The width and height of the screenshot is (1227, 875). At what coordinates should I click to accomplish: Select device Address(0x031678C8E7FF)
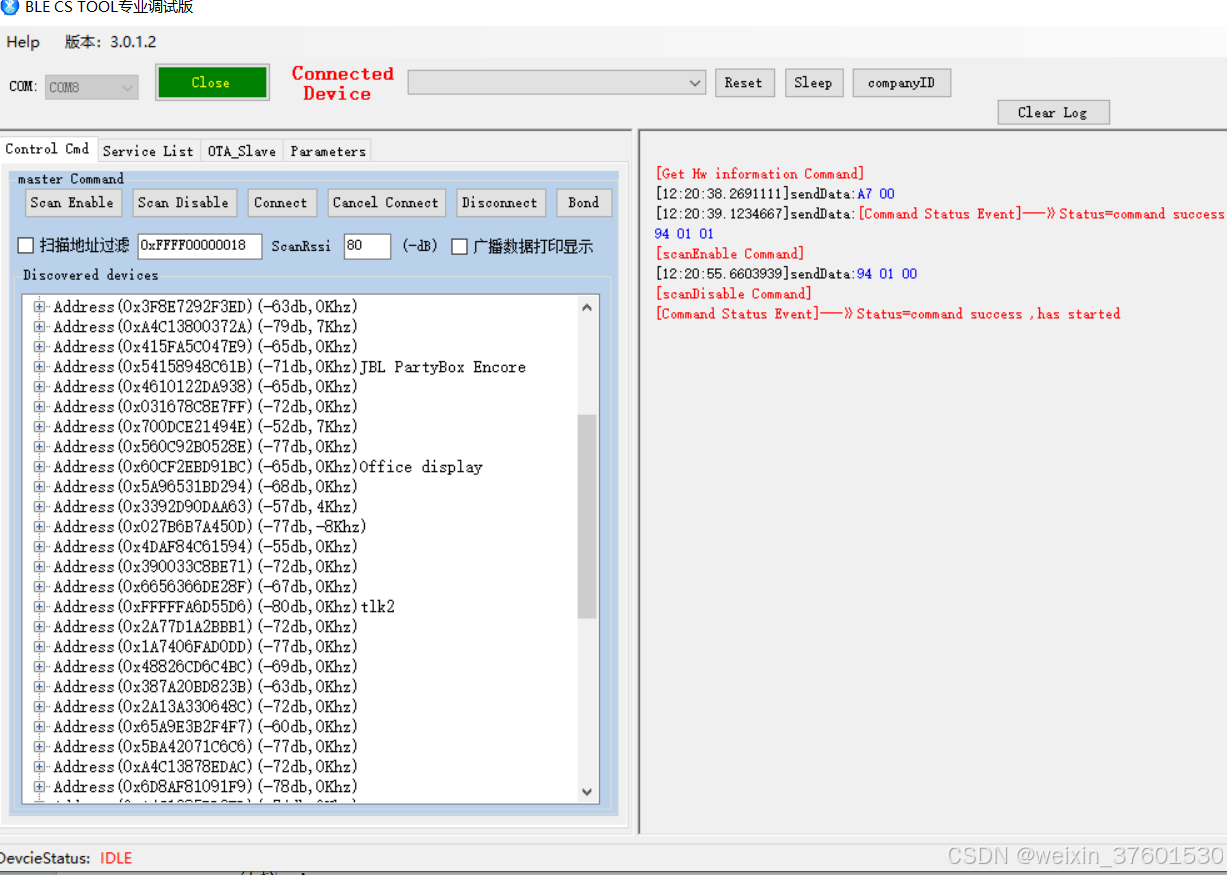tap(205, 407)
